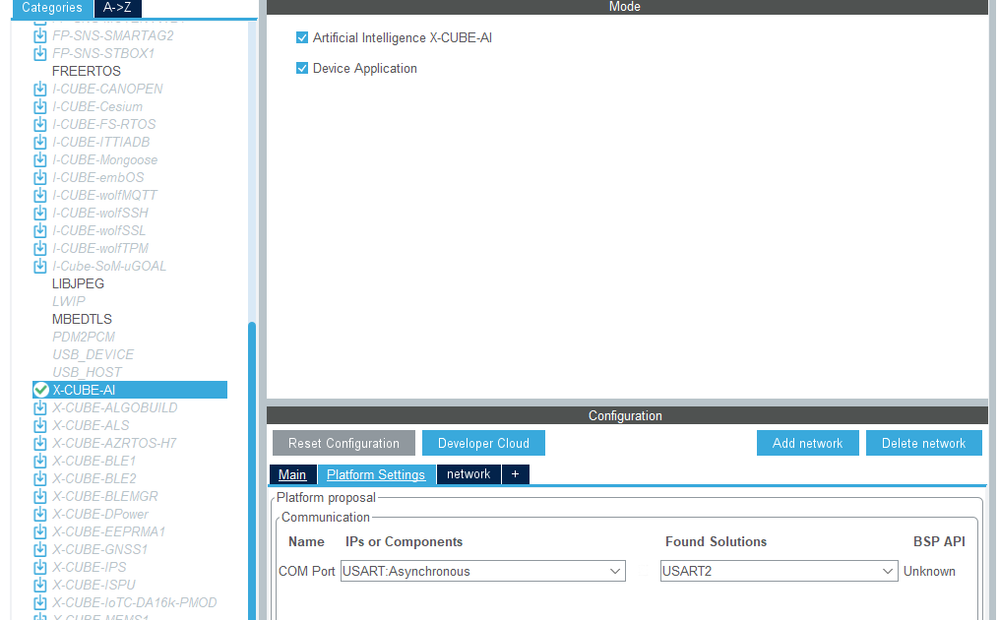Open the Main configuration tab
999x620 pixels.
(292, 475)
